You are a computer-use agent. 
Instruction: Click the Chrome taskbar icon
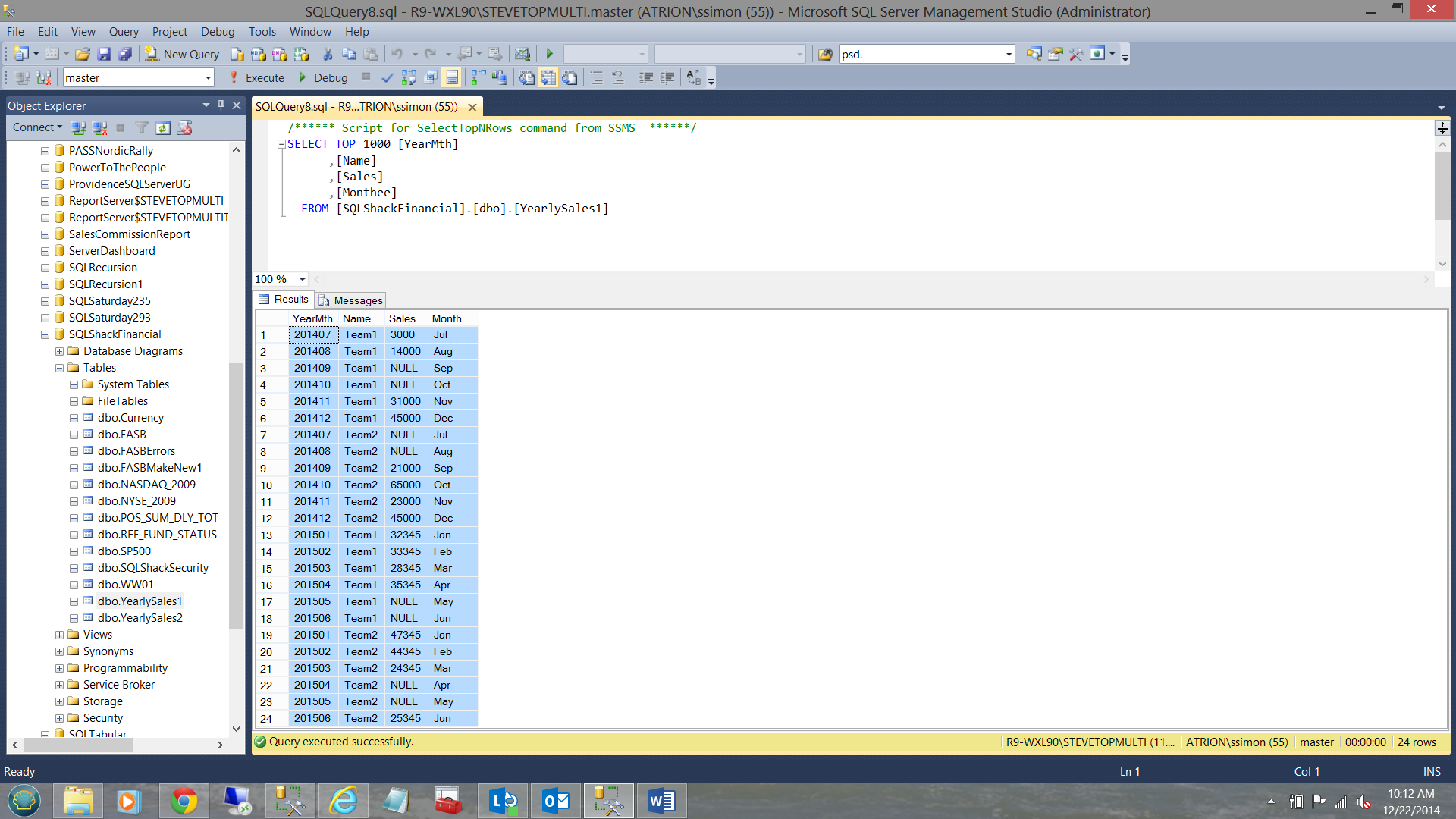(x=184, y=801)
